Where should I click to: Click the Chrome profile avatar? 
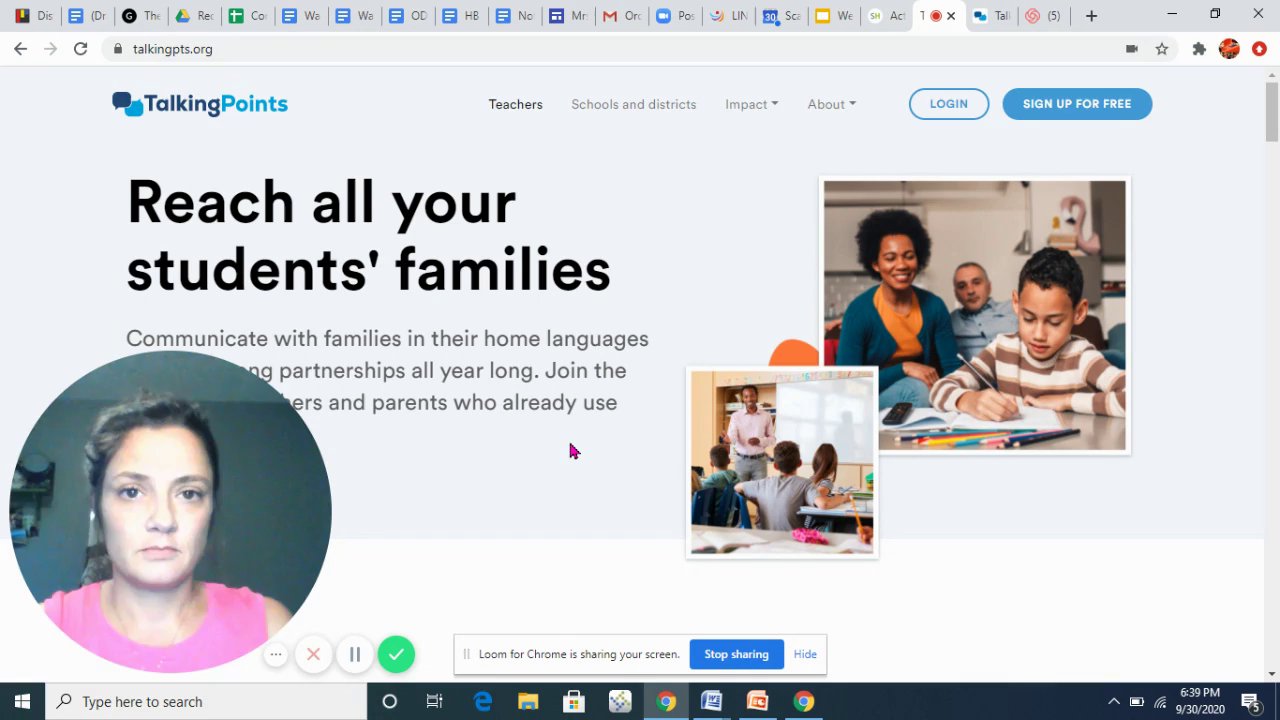click(x=1229, y=48)
